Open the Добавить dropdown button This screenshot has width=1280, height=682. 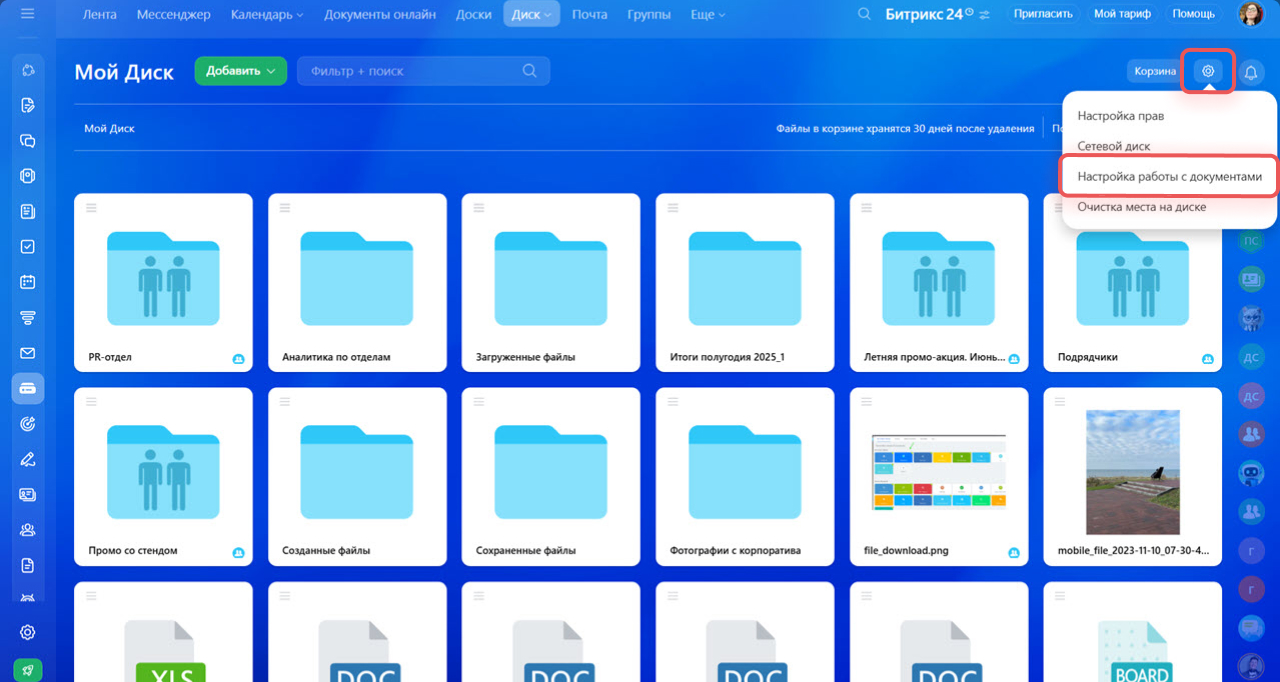tap(241, 71)
